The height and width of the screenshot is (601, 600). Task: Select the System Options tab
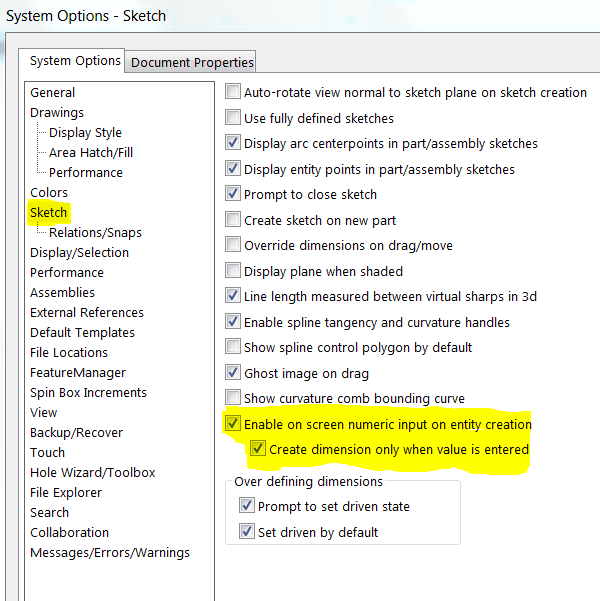click(x=72, y=61)
